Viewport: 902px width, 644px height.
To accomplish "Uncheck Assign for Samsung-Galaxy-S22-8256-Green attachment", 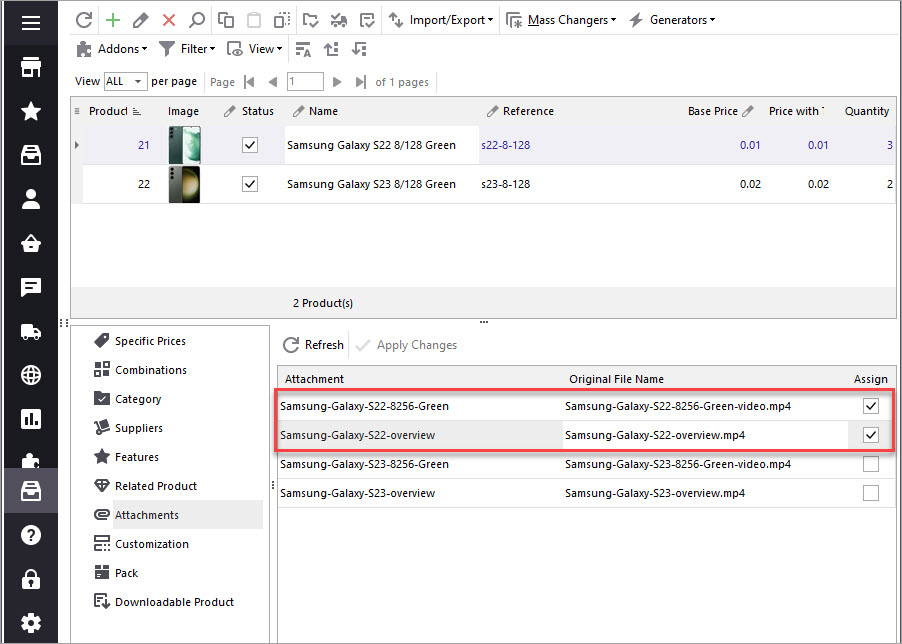I will tap(871, 406).
